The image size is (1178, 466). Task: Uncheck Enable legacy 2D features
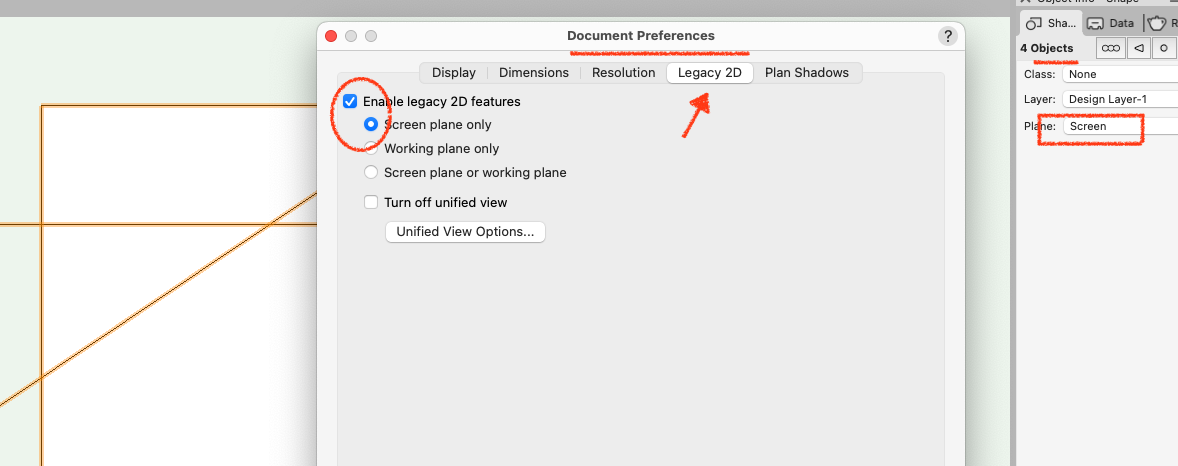tap(350, 101)
